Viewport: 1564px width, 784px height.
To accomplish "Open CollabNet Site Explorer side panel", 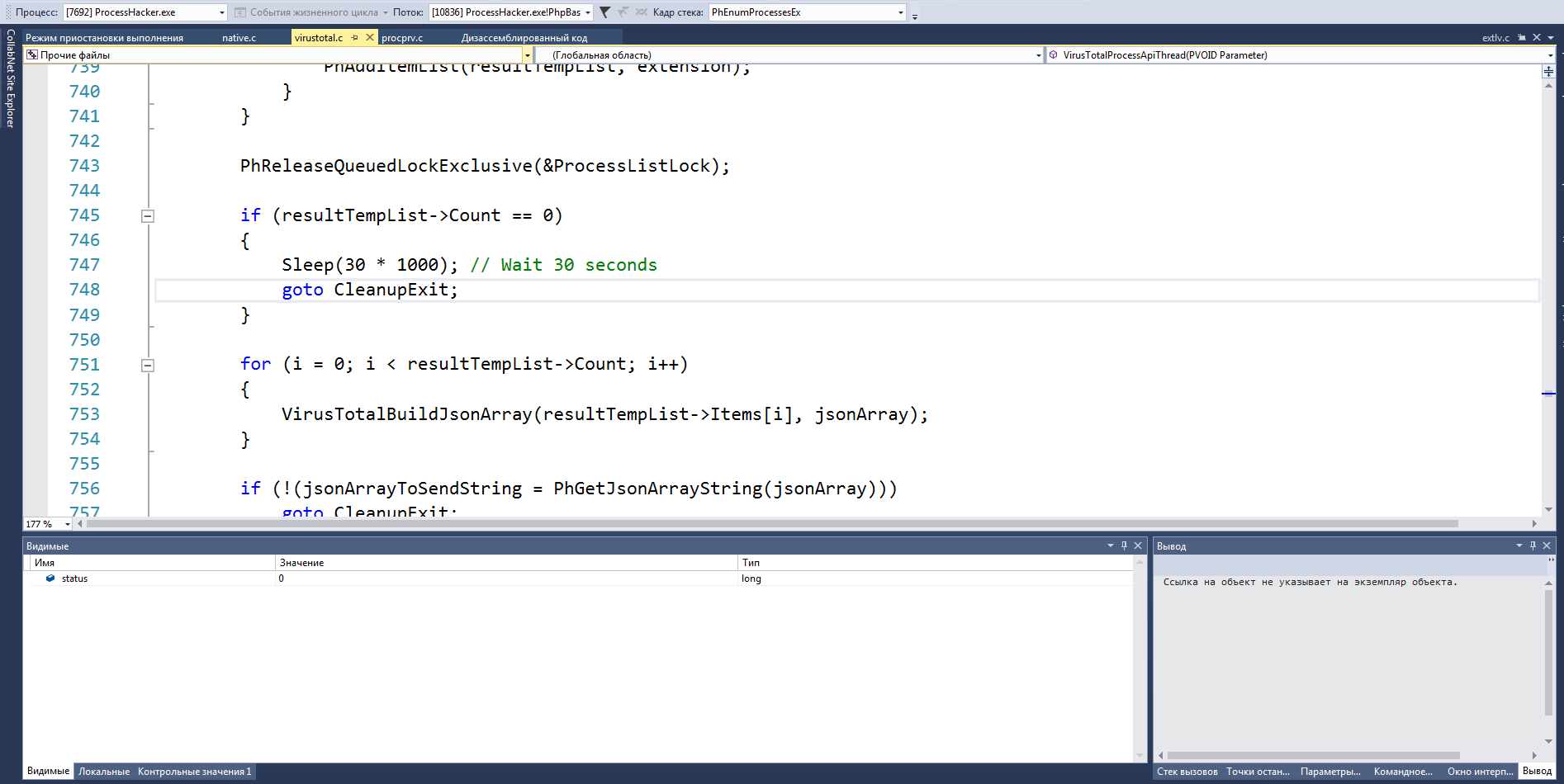I will pyautogui.click(x=10, y=78).
